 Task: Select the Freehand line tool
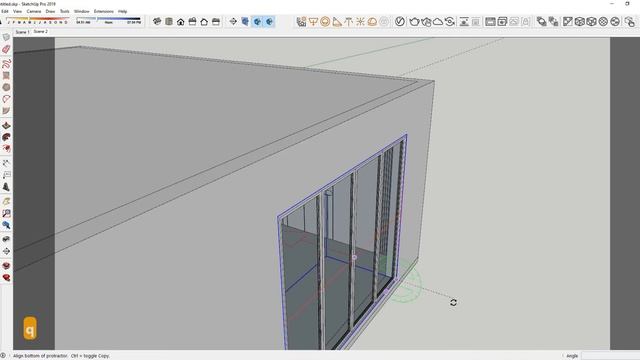coord(6,63)
